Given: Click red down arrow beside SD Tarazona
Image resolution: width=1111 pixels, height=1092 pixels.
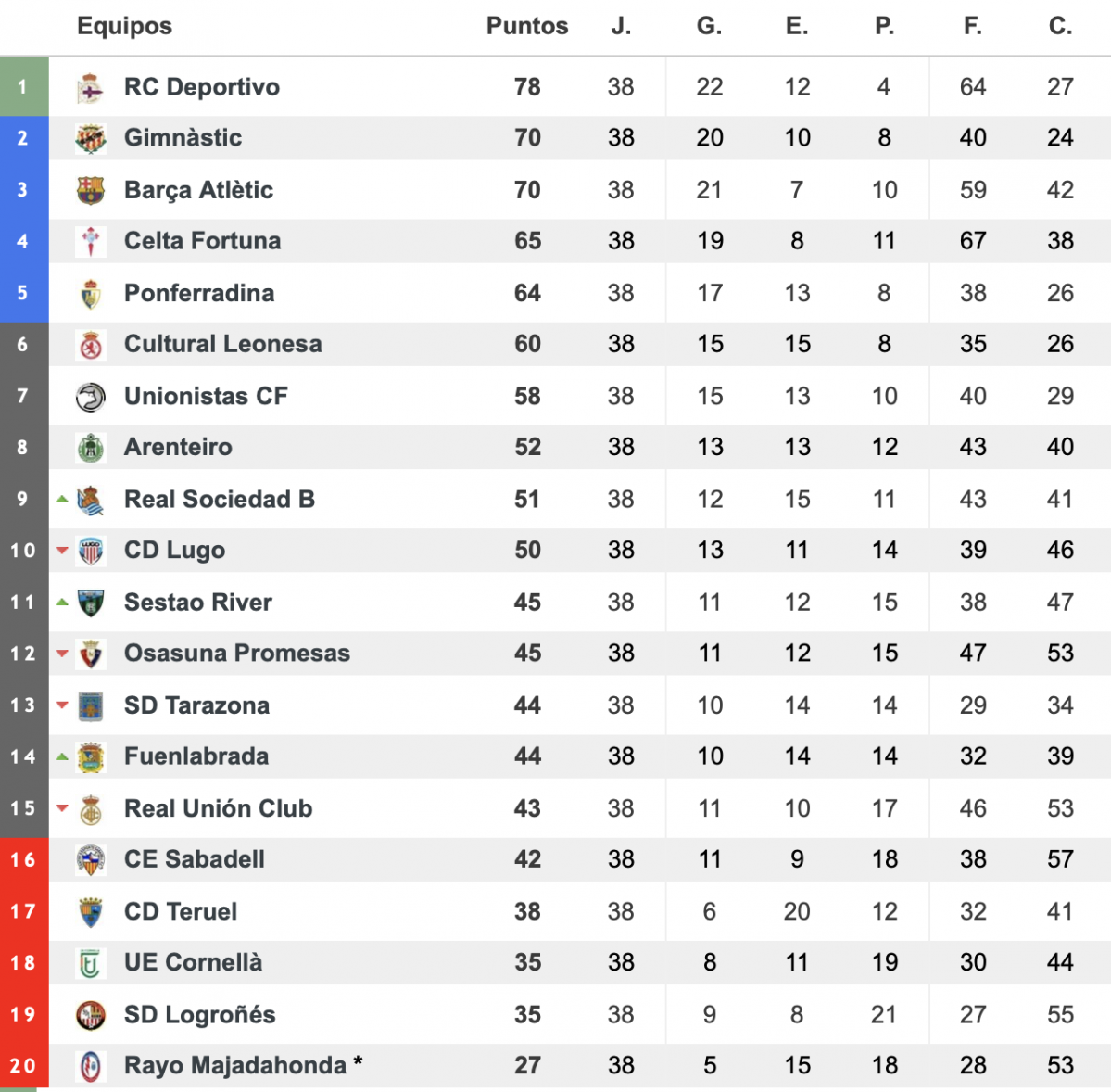Looking at the screenshot, I should pyautogui.click(x=62, y=705).
